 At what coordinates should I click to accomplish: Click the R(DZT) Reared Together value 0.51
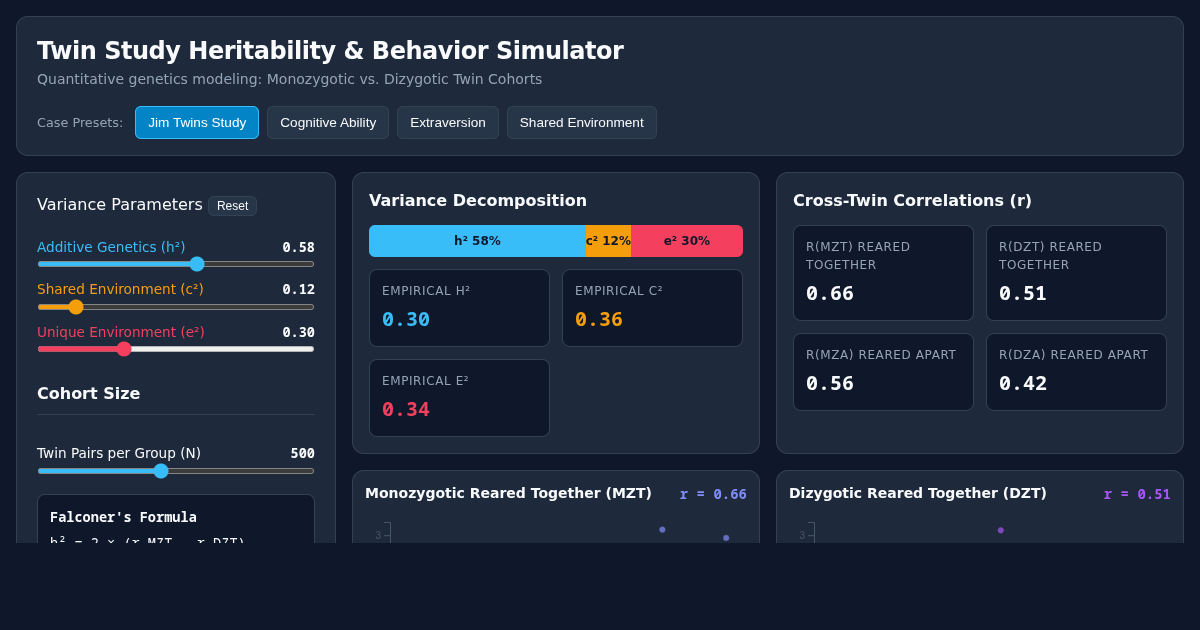(1023, 293)
